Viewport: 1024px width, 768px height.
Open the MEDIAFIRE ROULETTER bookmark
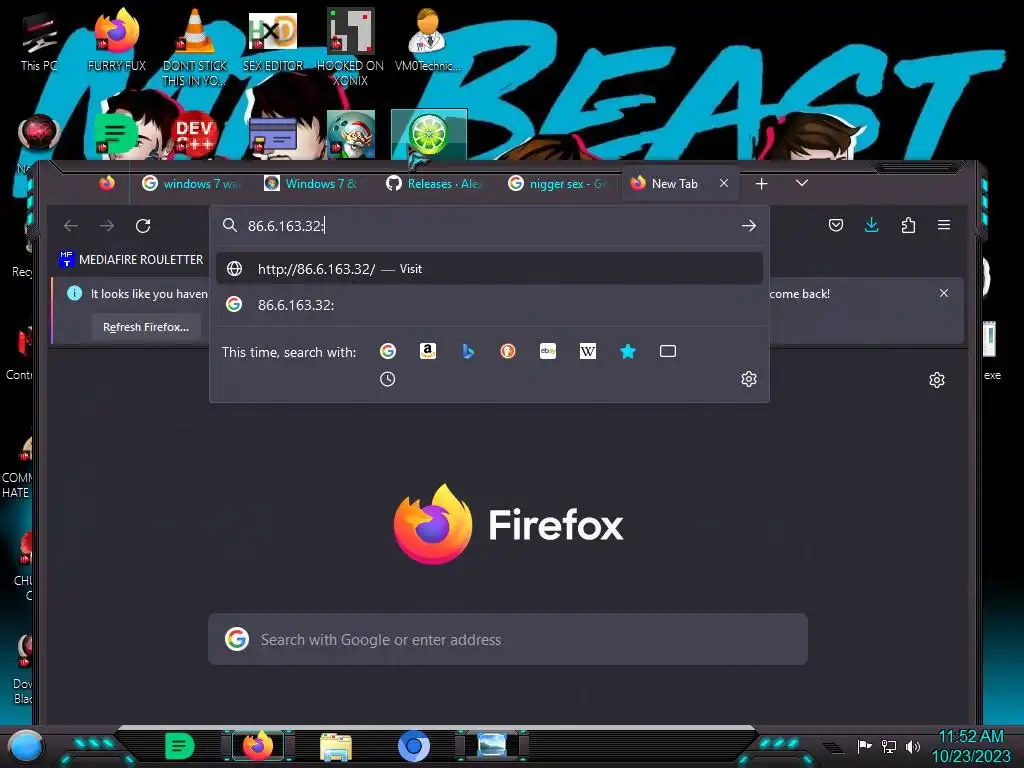click(x=131, y=260)
